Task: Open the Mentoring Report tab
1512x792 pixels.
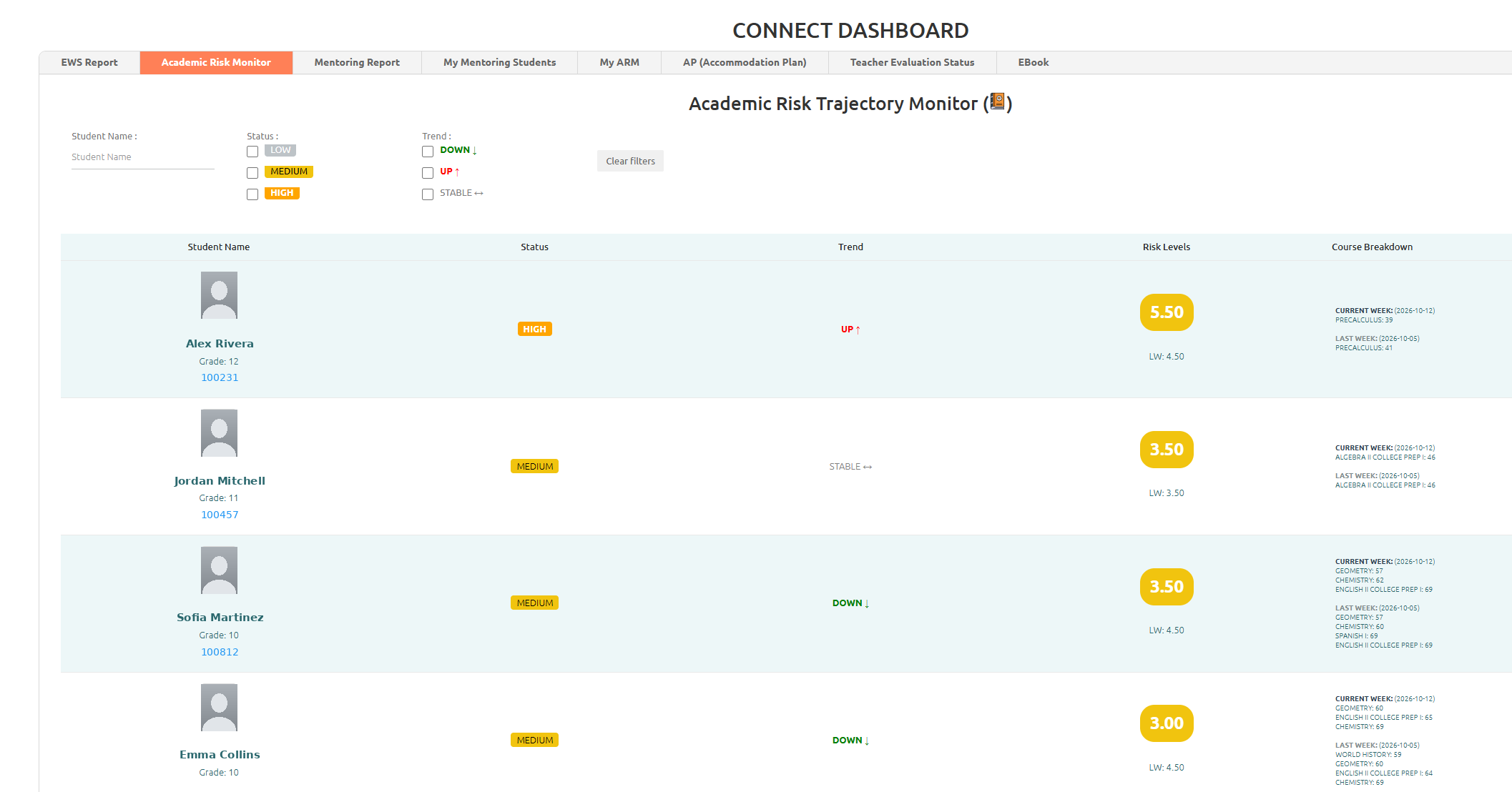Action: tap(357, 62)
